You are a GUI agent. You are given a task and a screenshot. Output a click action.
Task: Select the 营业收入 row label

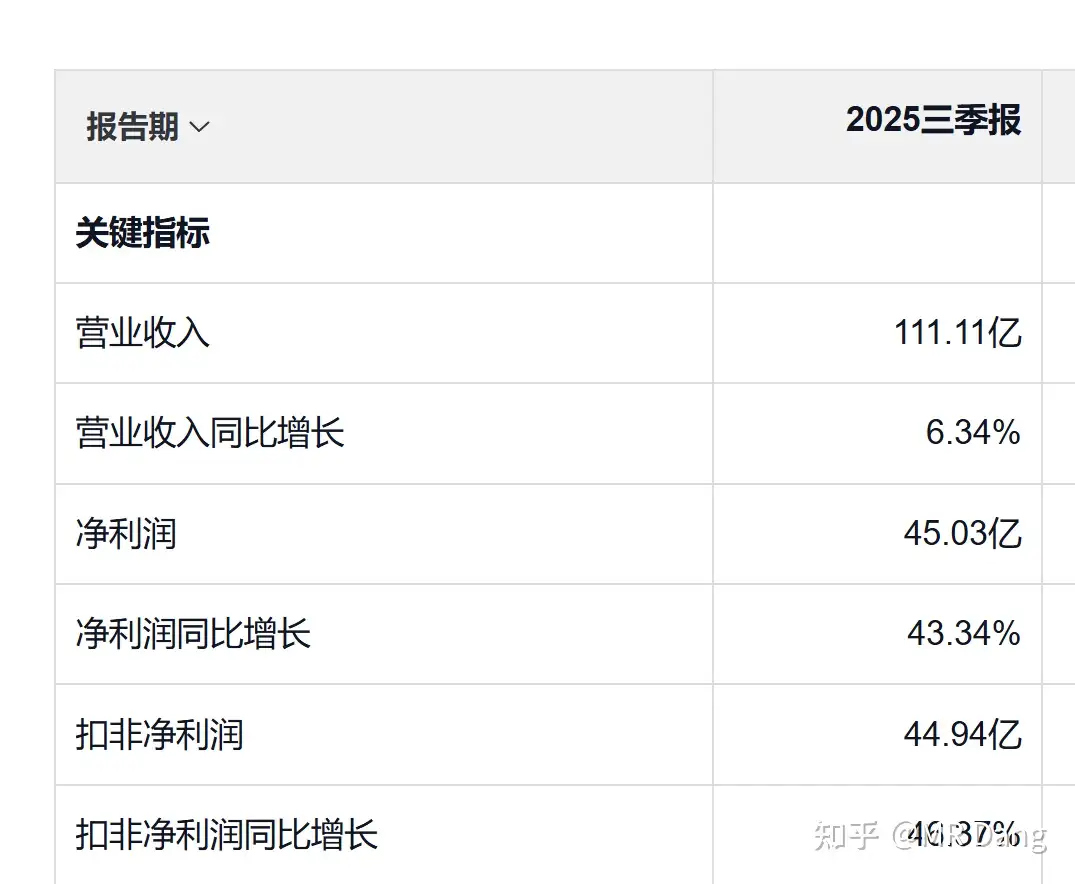tap(143, 333)
